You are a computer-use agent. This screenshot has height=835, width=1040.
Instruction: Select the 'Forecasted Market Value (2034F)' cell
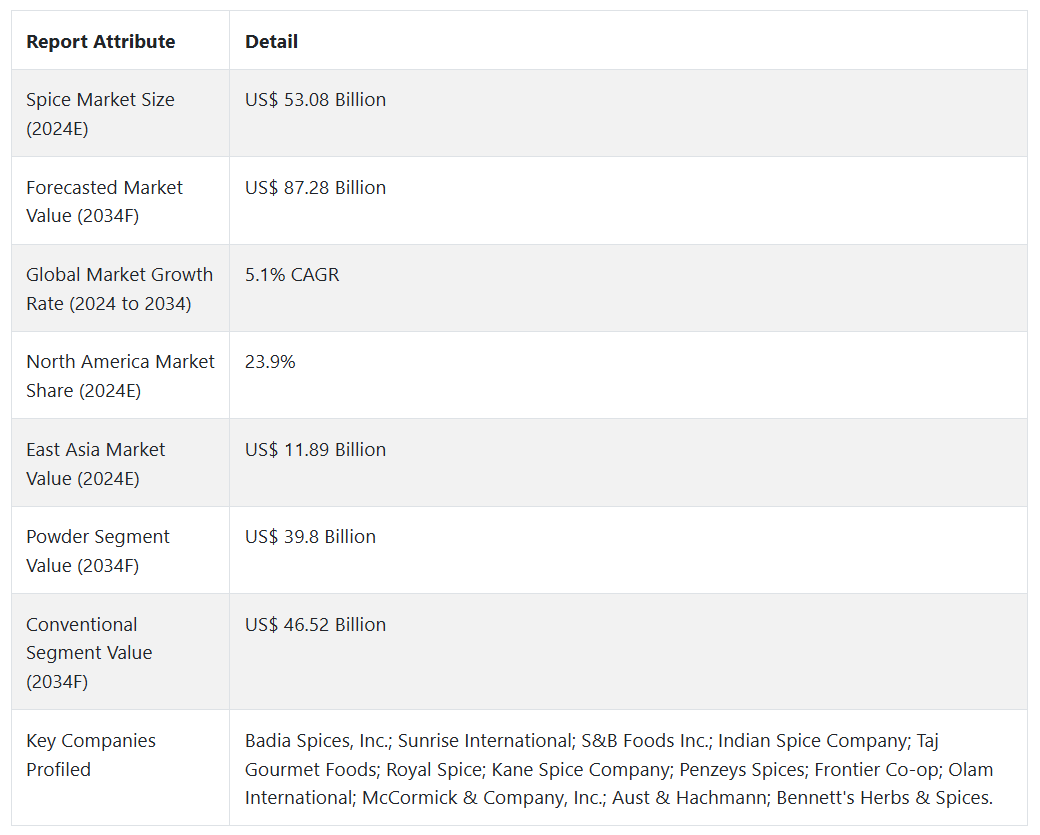(x=104, y=201)
